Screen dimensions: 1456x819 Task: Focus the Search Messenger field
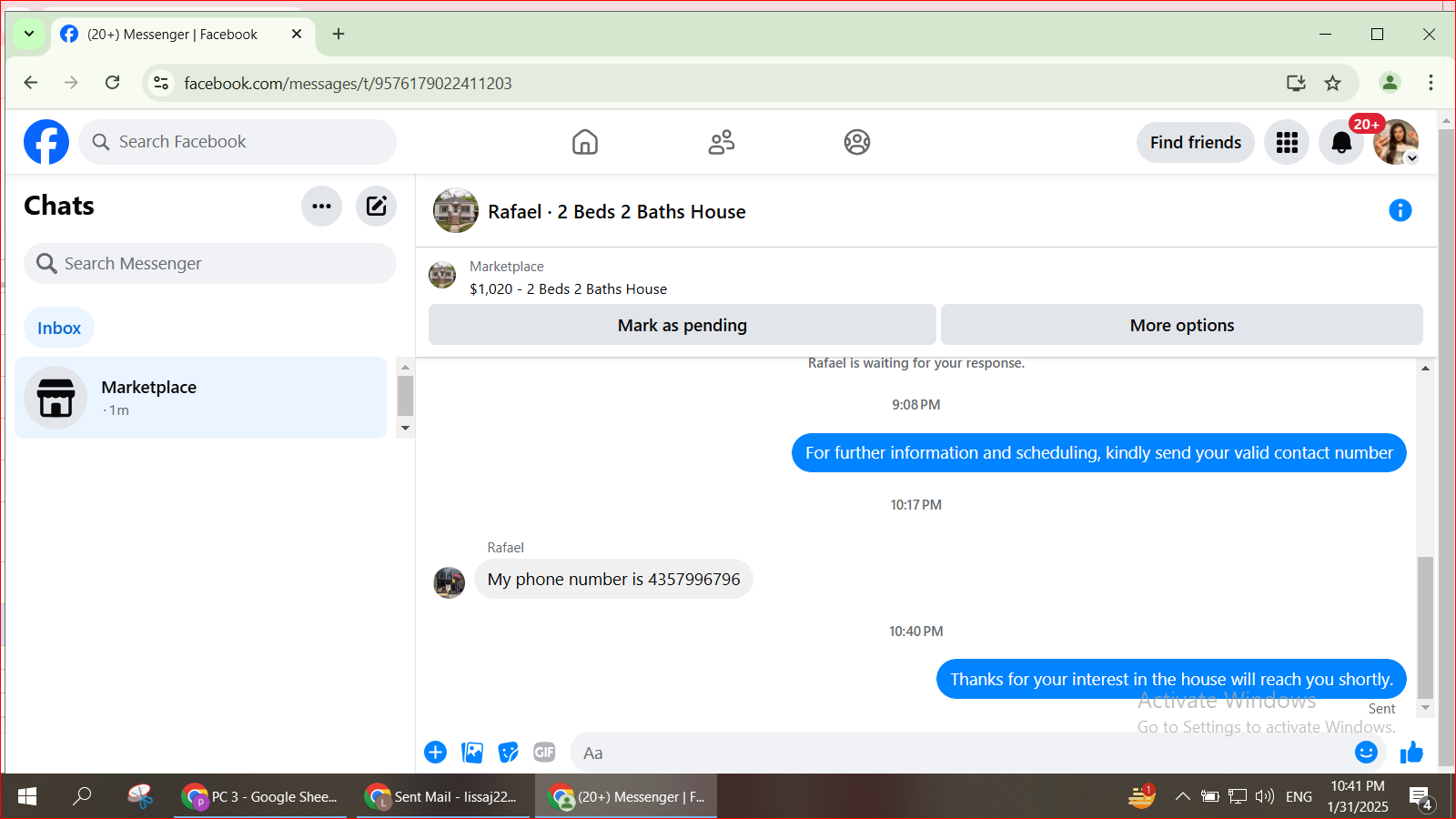pyautogui.click(x=210, y=263)
